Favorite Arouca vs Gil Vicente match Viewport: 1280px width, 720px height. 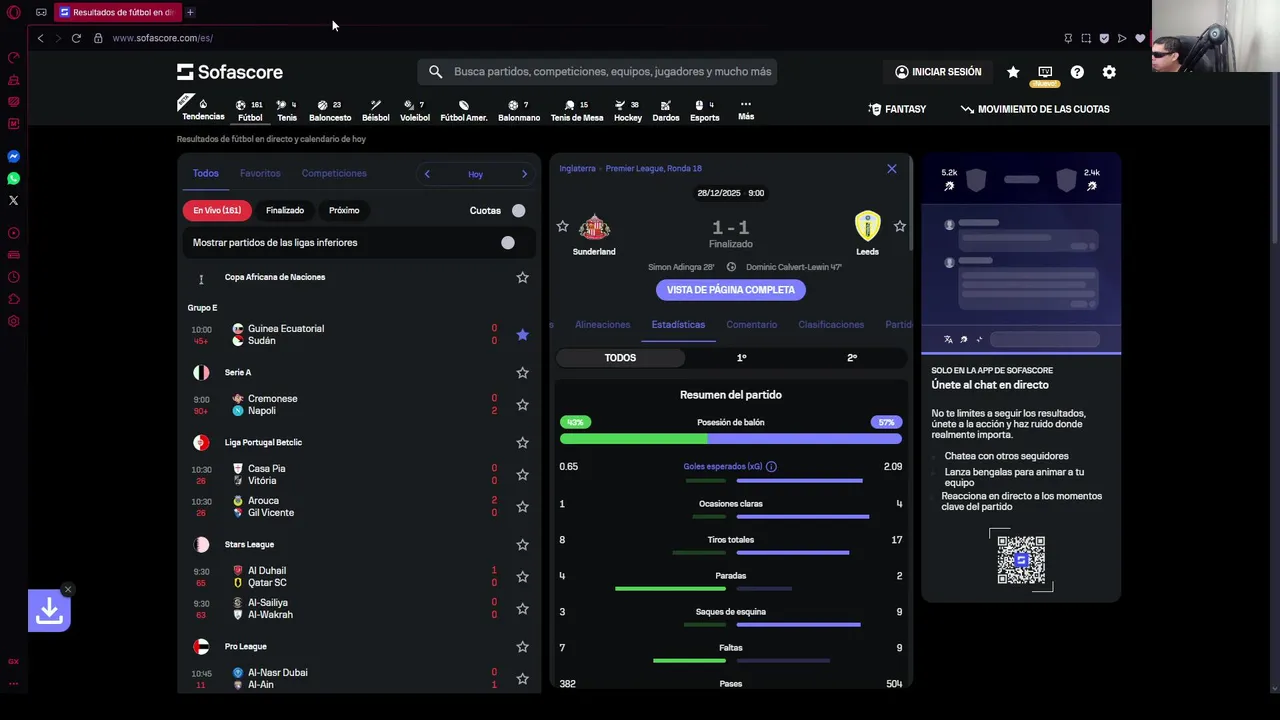pos(522,507)
